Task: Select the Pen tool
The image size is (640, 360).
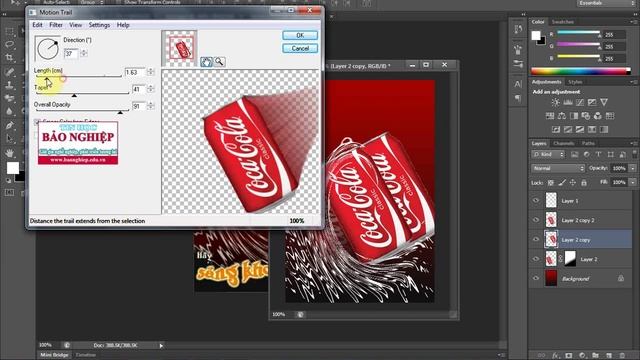Action: pyautogui.click(x=10, y=126)
